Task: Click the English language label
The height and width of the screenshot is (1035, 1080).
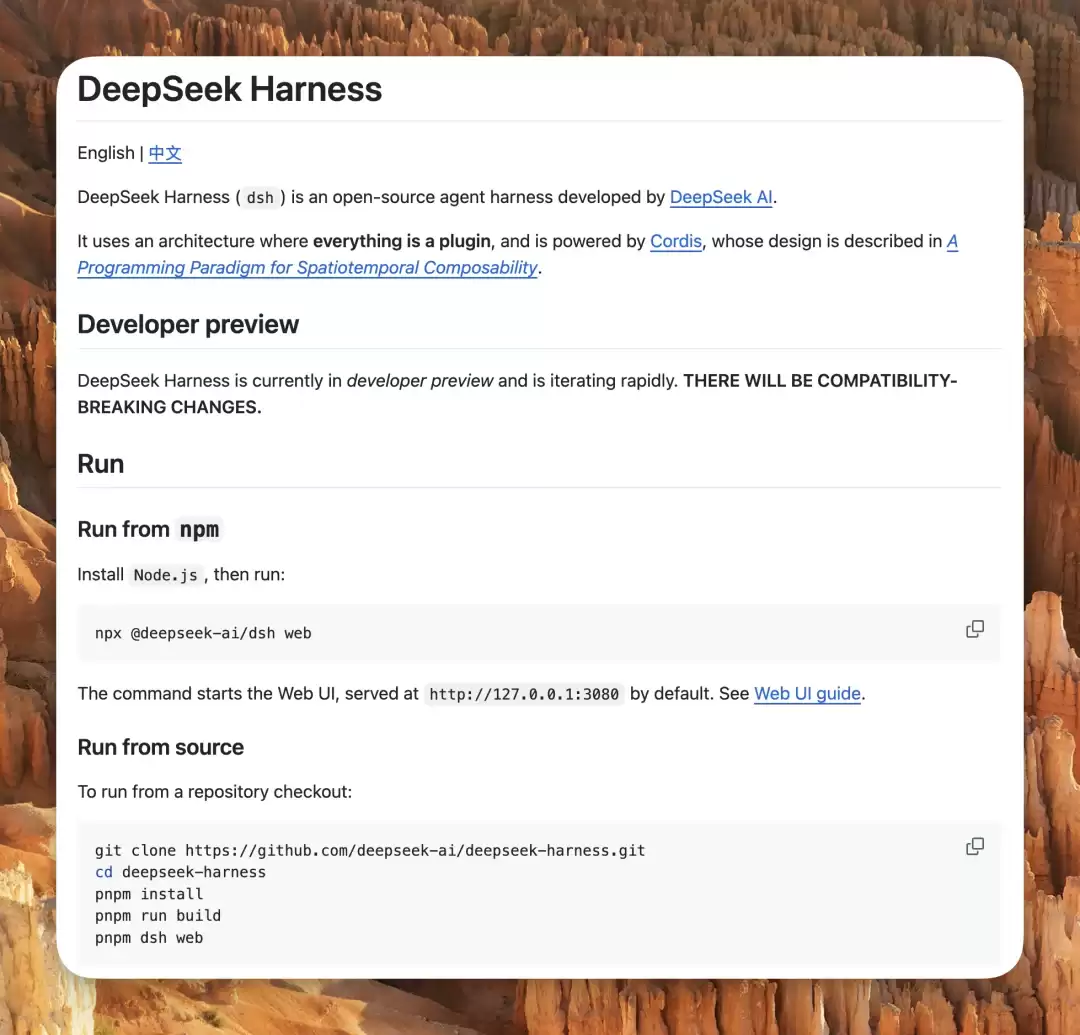Action: tap(106, 153)
